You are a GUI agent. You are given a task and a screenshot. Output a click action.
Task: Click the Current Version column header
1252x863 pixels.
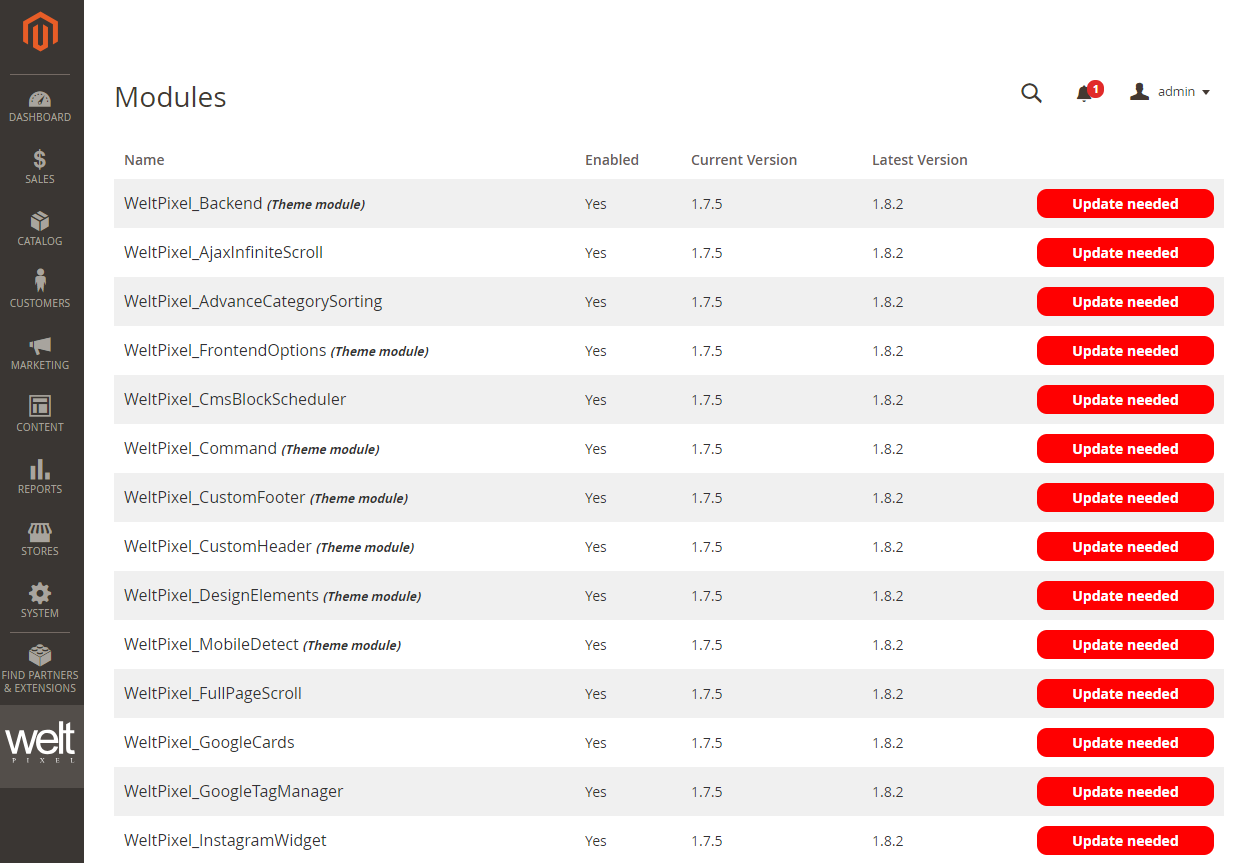tap(744, 160)
